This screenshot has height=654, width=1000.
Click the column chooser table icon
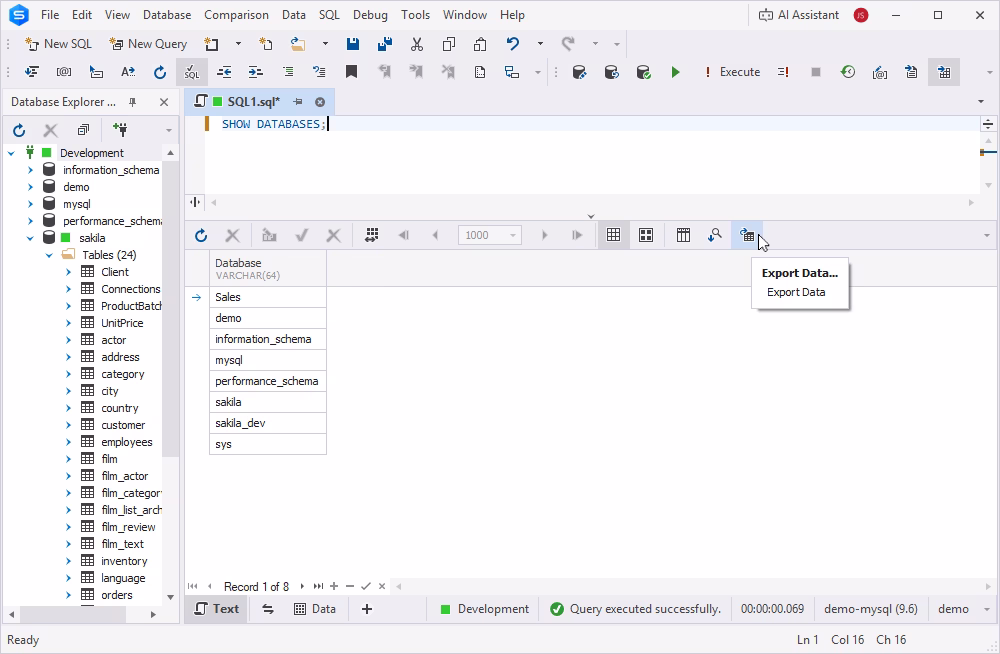683,235
